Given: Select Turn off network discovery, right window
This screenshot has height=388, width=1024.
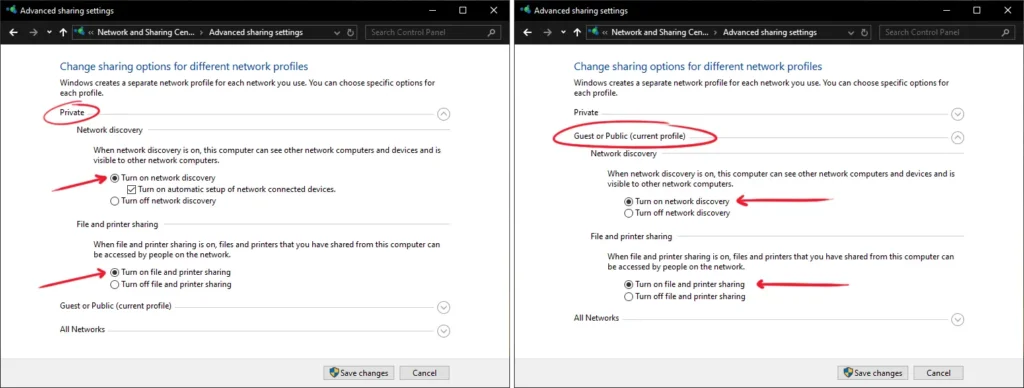Looking at the screenshot, I should tap(677, 213).
